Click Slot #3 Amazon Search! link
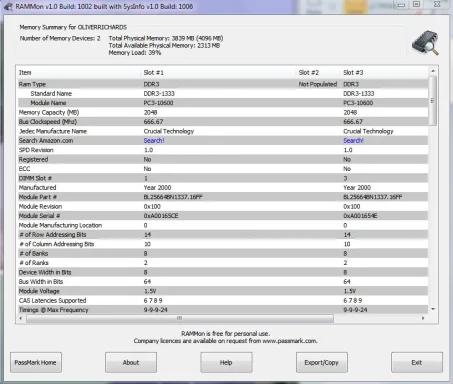The image size is (453, 384). [353, 141]
